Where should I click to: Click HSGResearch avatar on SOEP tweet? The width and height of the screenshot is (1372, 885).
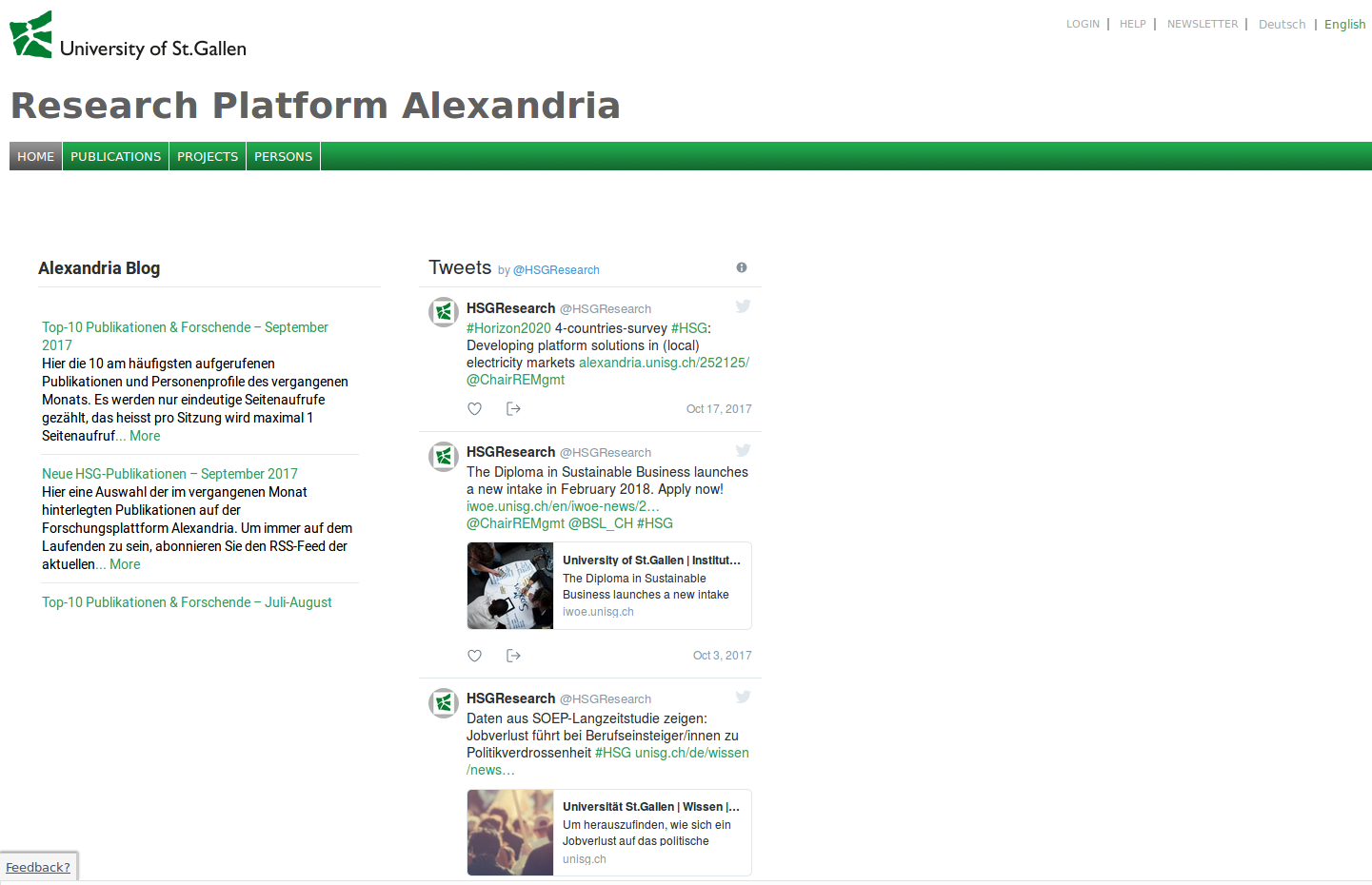click(x=444, y=702)
